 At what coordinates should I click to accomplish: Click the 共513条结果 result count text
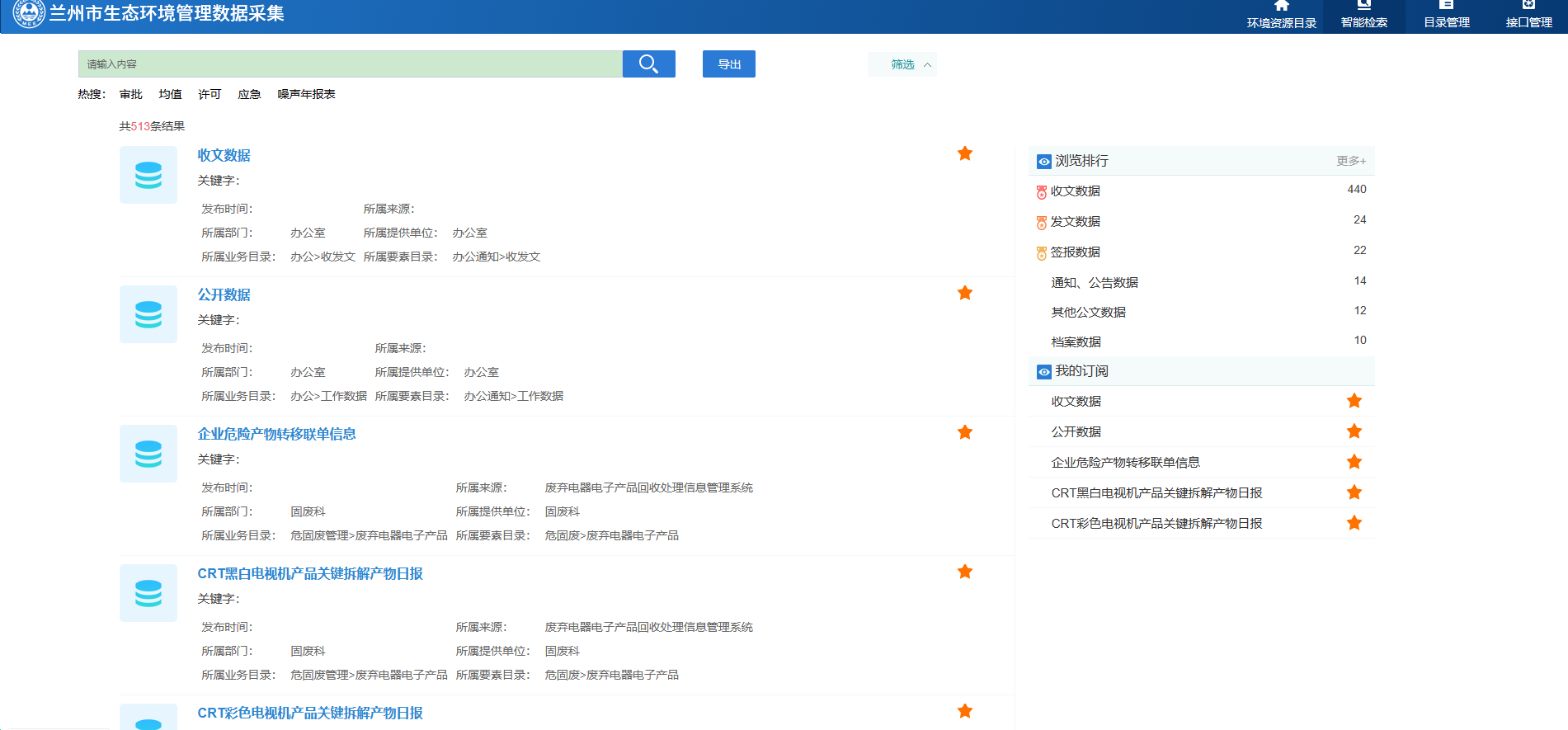click(x=152, y=126)
